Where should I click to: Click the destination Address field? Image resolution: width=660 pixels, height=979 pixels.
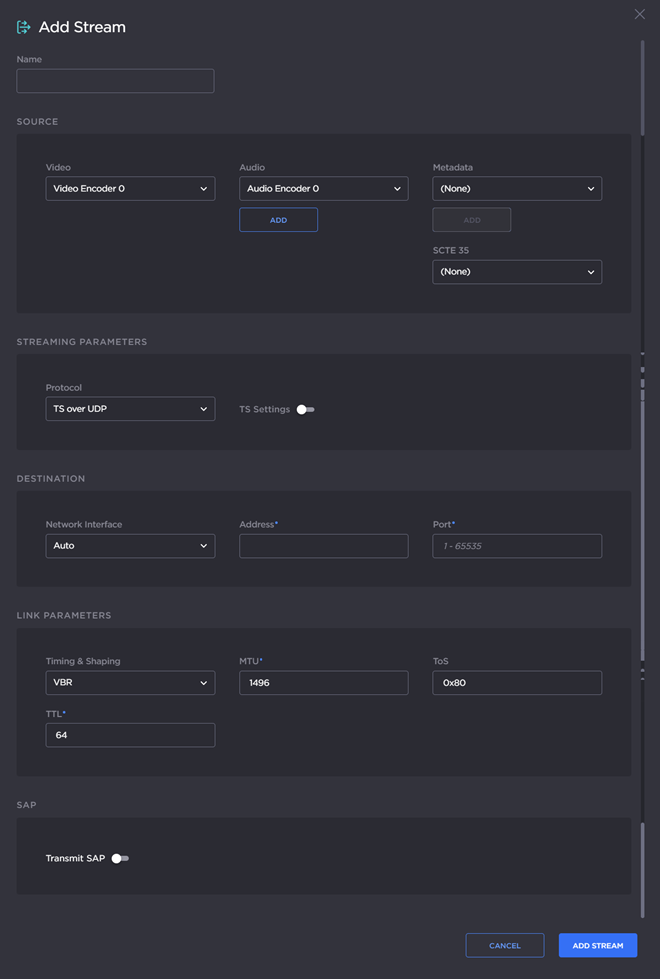pos(323,545)
